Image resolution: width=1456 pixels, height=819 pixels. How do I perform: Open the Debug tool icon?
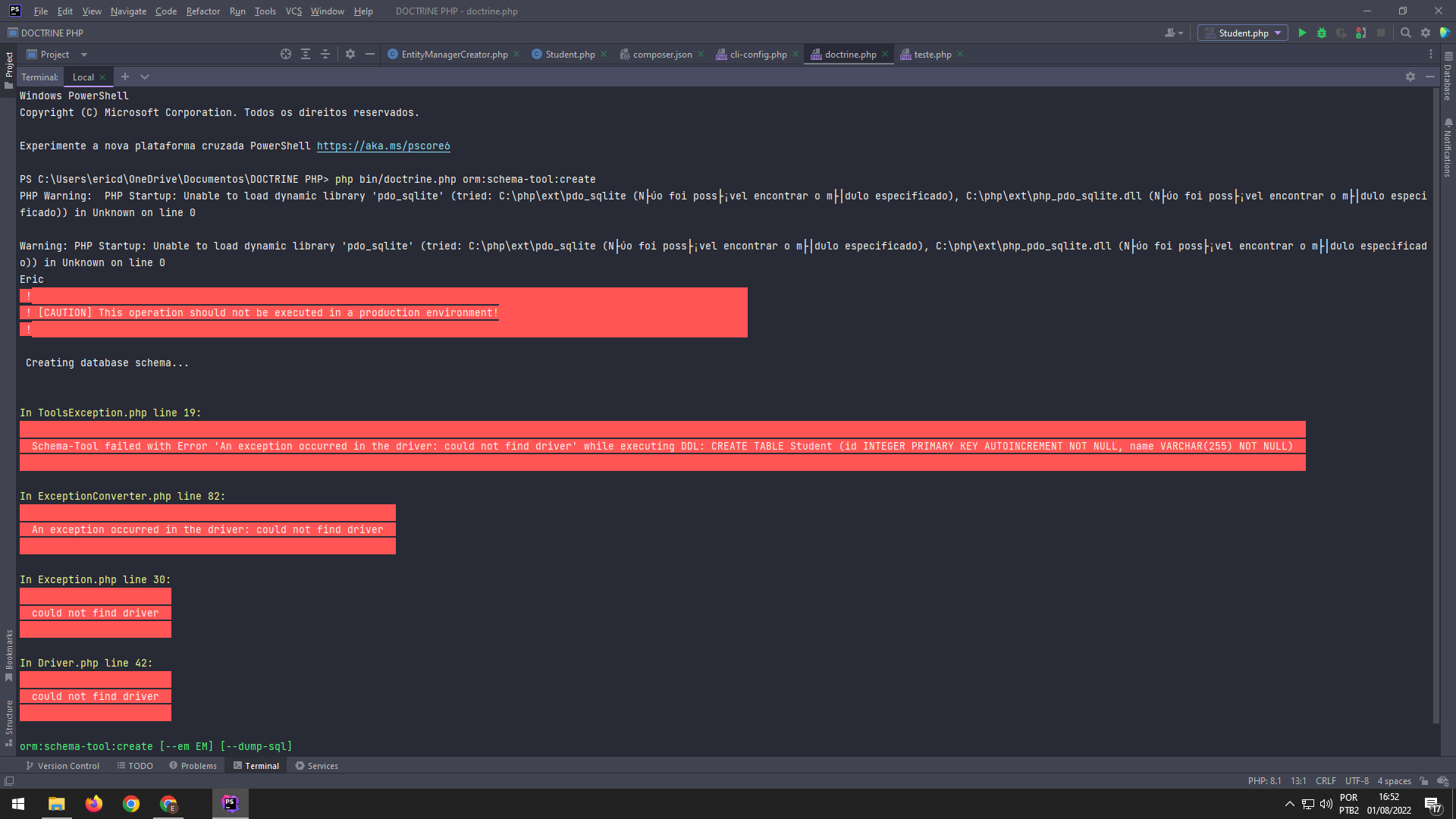(x=1322, y=34)
